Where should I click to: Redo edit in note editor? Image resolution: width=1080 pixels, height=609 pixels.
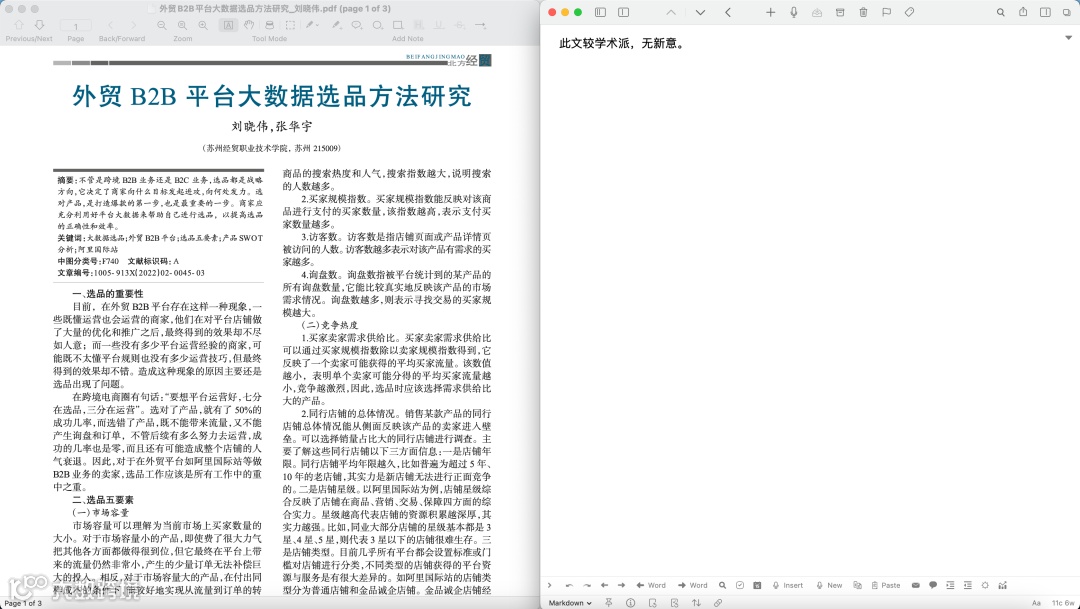point(587,586)
